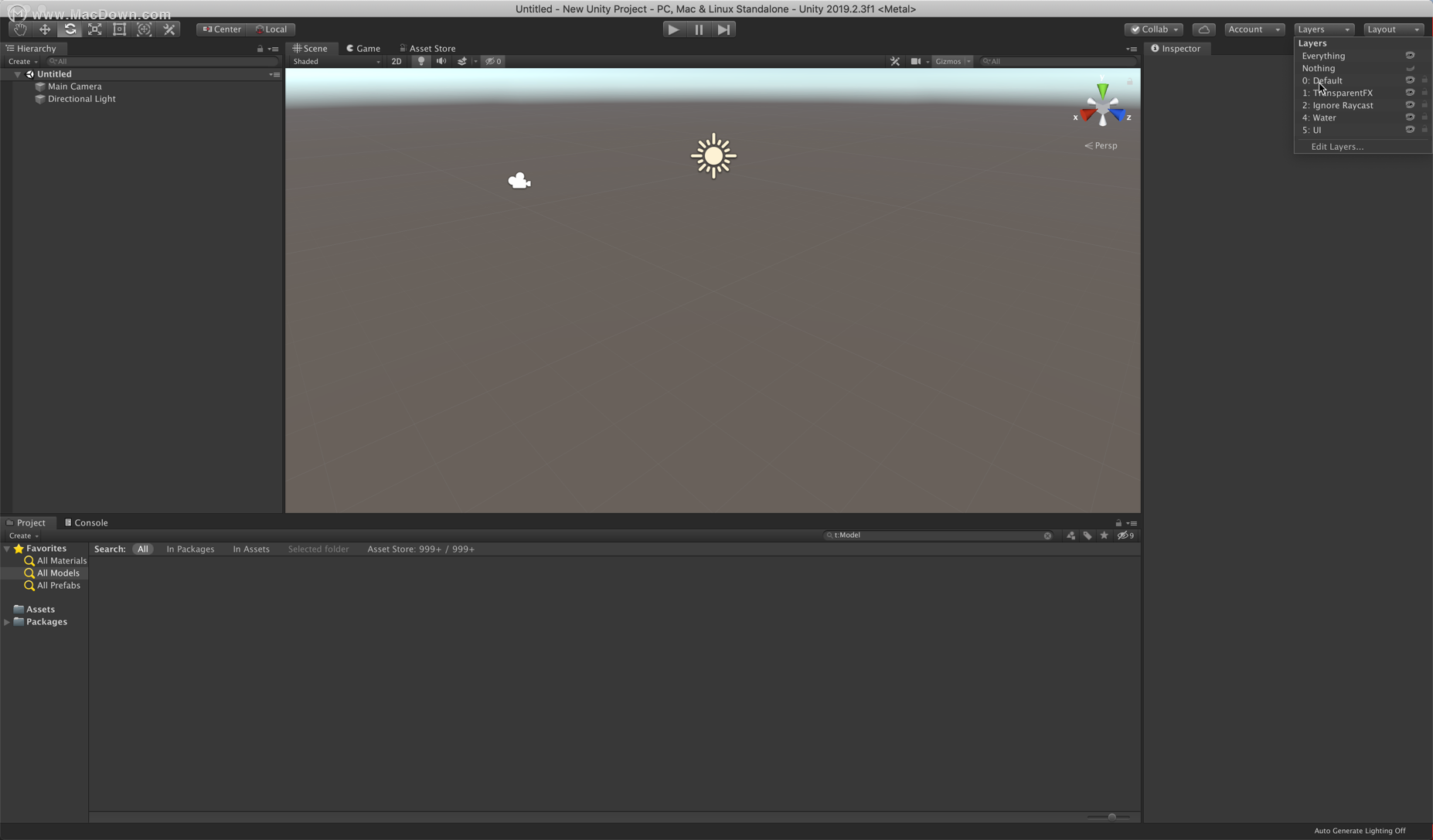Screen dimensions: 1433x840
Task: Click the Asset Store tab icon
Action: point(401,47)
